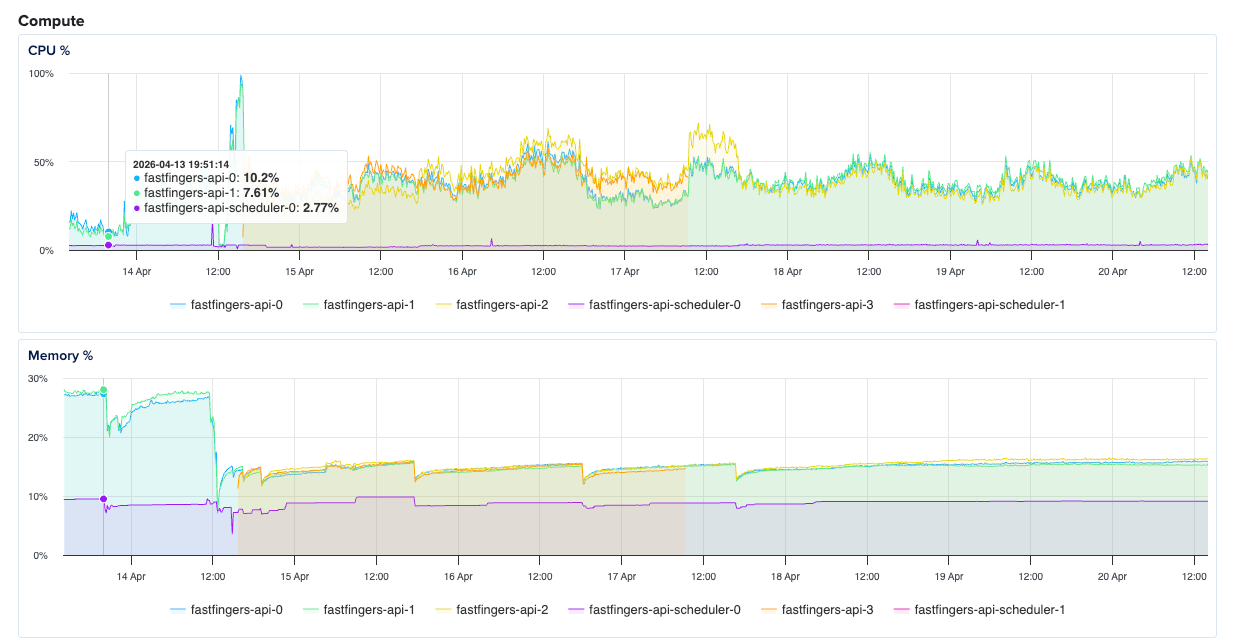Toggle fastfingers-api-scheduler-1 in Memory legend
Screen dimensions: 1237x644
[979, 609]
